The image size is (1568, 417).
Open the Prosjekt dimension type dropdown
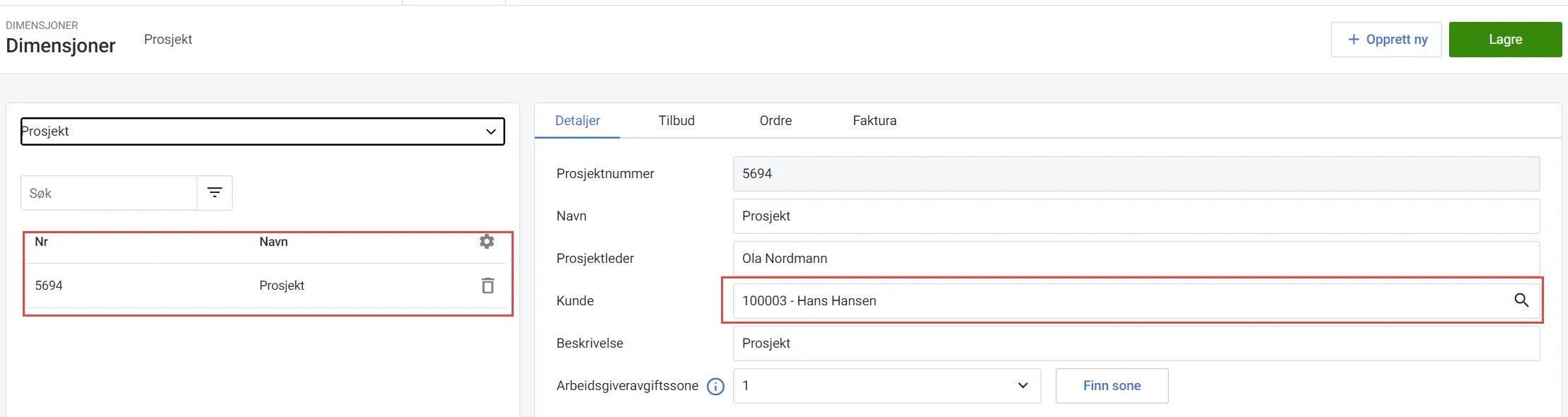tap(263, 131)
